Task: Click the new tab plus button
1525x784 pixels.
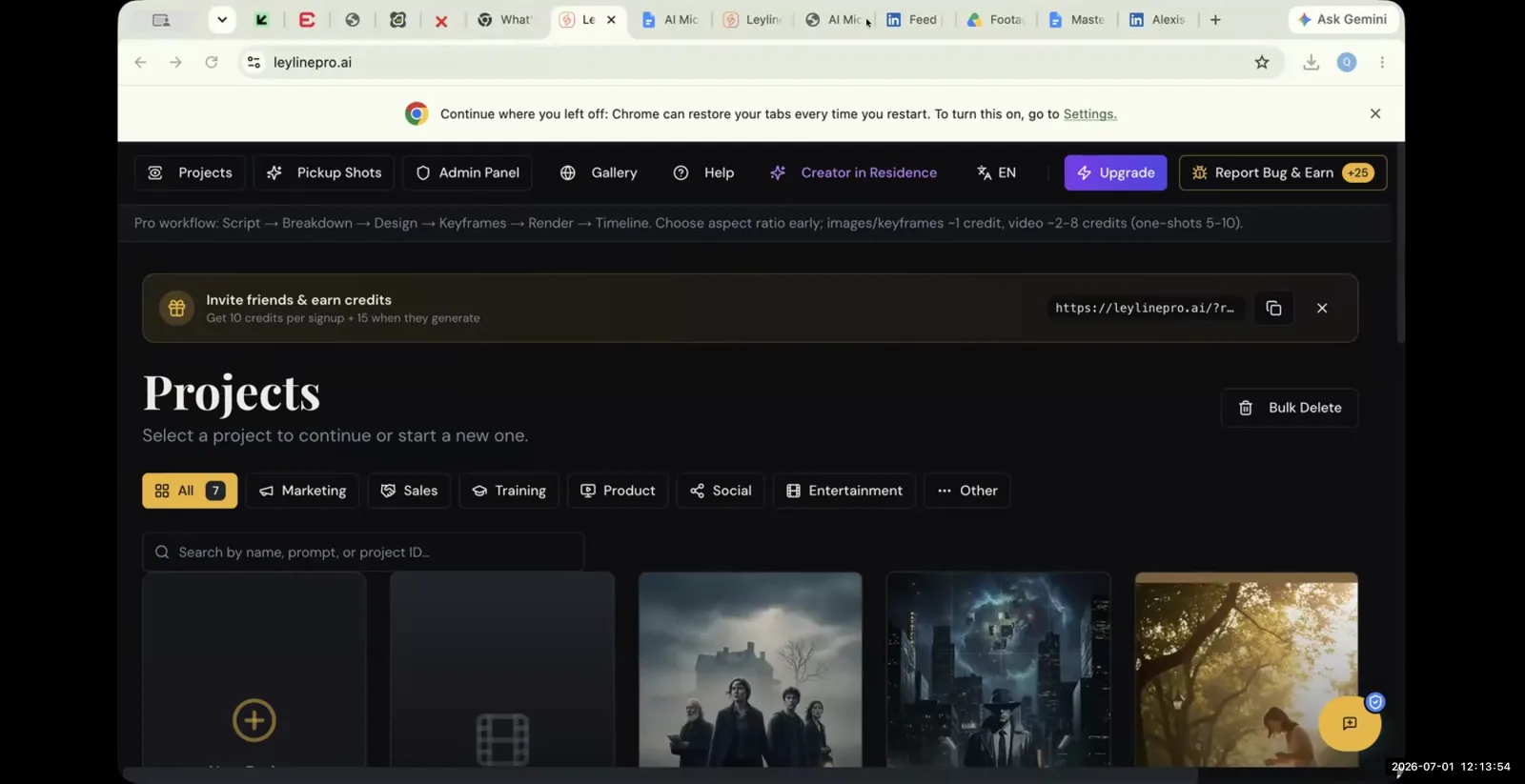Action: click(x=1215, y=19)
